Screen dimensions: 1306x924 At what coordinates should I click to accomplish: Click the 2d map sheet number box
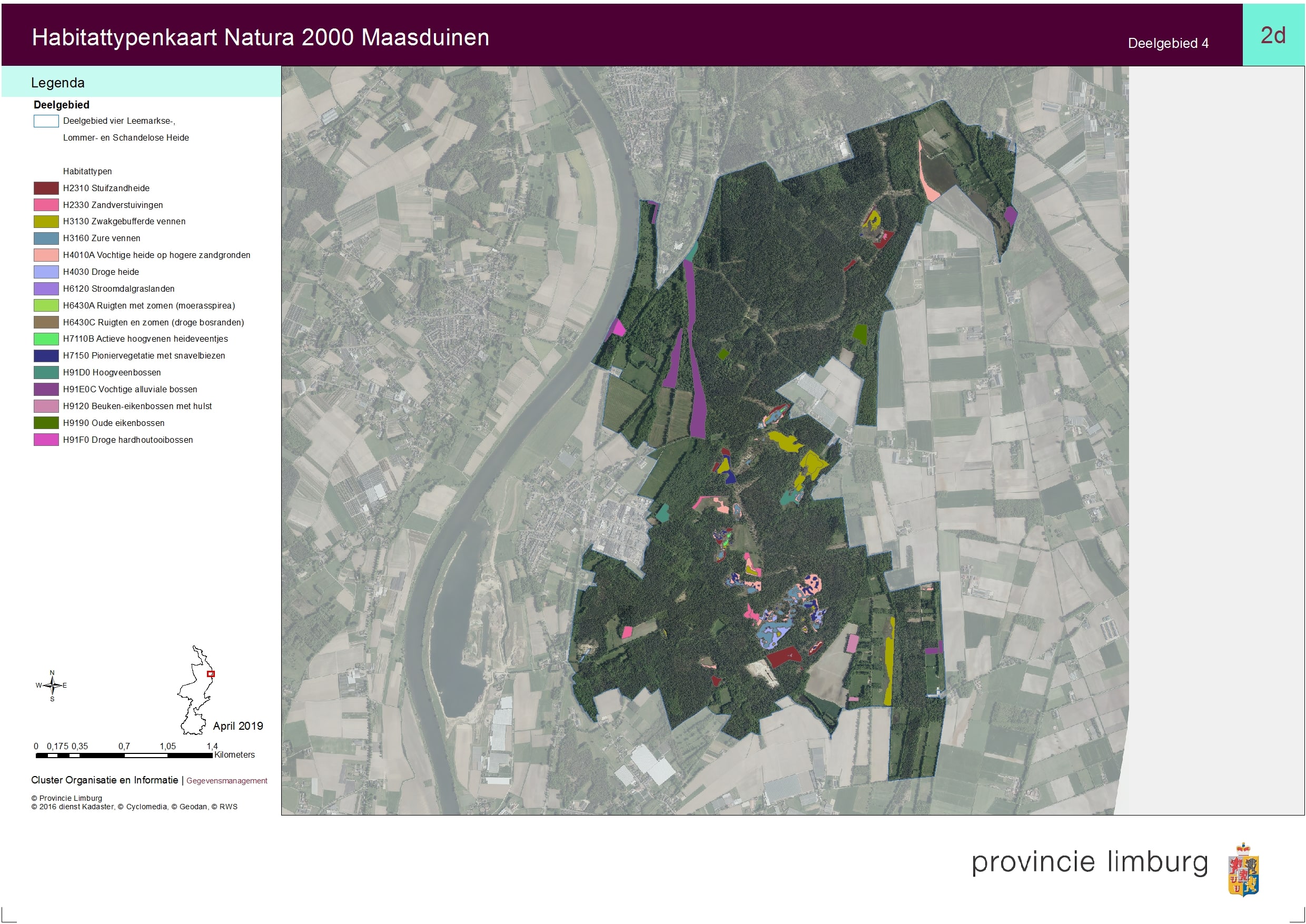click(1273, 35)
